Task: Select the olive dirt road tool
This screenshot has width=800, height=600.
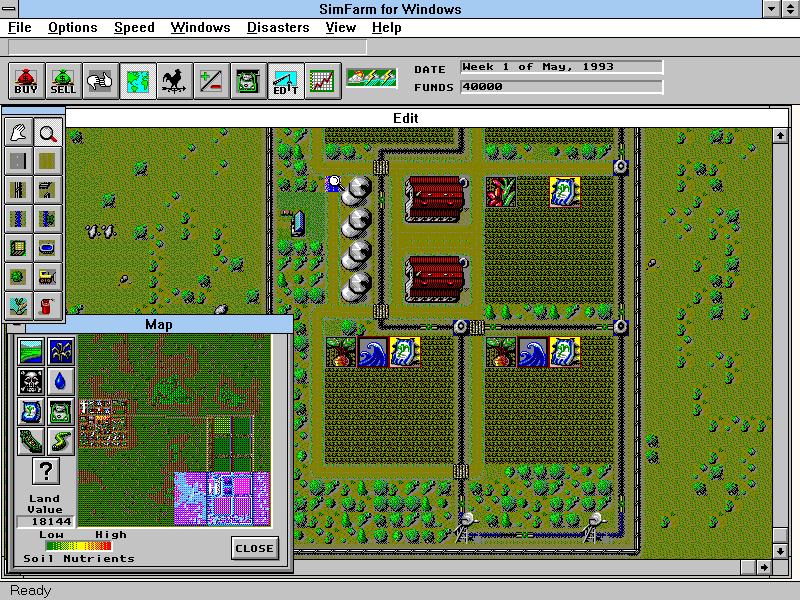Action: (x=48, y=161)
